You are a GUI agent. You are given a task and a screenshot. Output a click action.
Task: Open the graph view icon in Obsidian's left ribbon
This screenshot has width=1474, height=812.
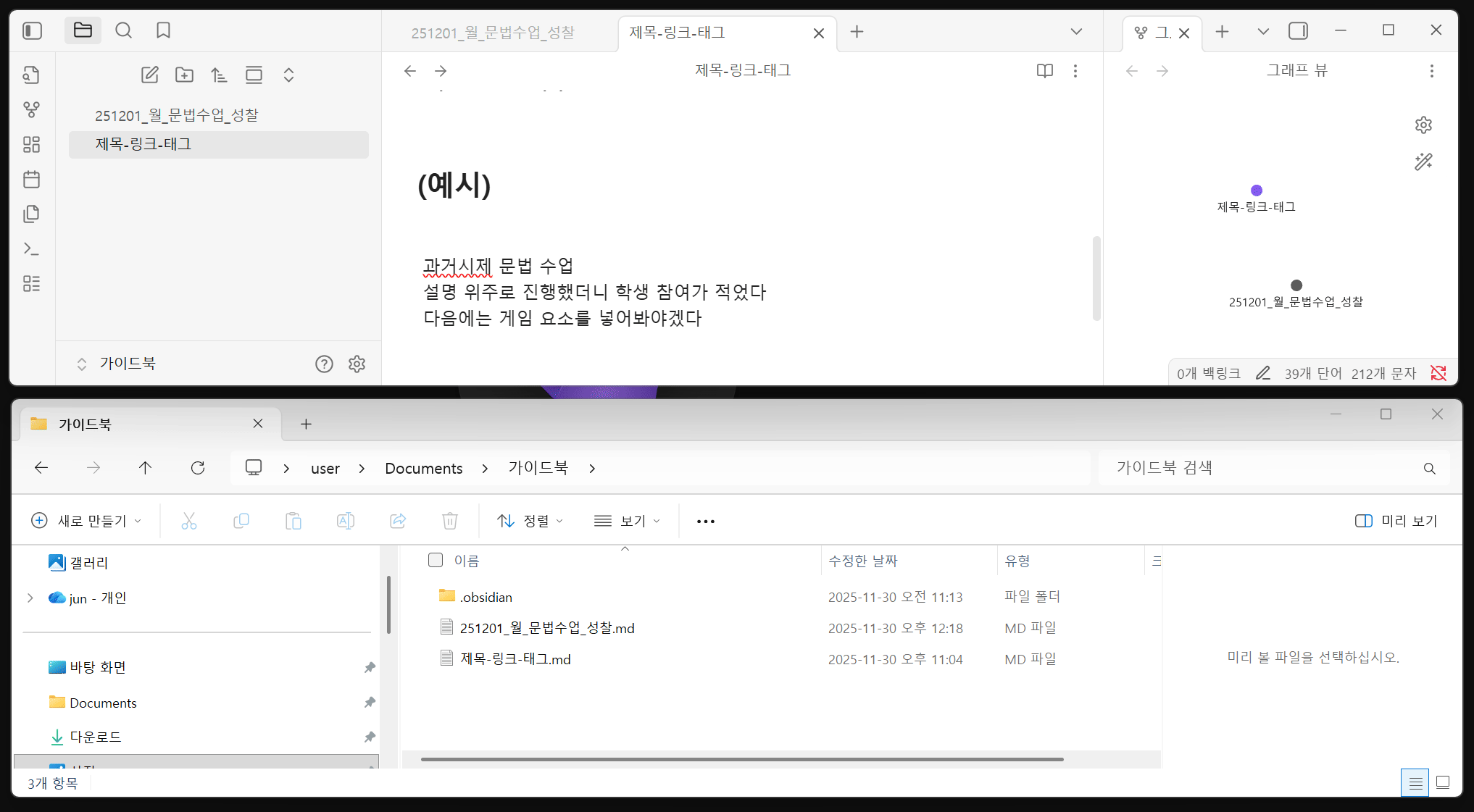click(31, 109)
